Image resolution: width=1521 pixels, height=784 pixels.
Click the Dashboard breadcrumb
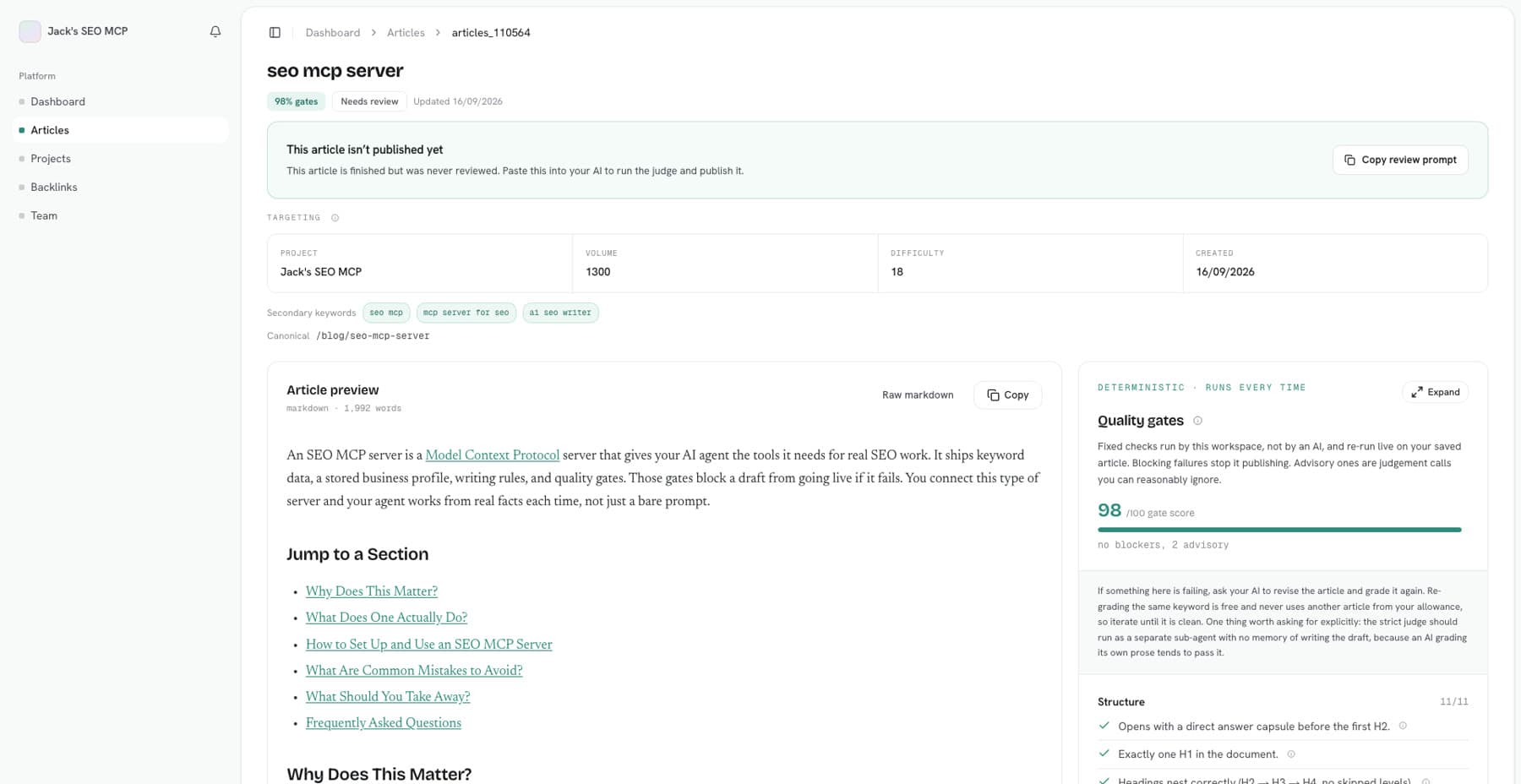[x=332, y=32]
